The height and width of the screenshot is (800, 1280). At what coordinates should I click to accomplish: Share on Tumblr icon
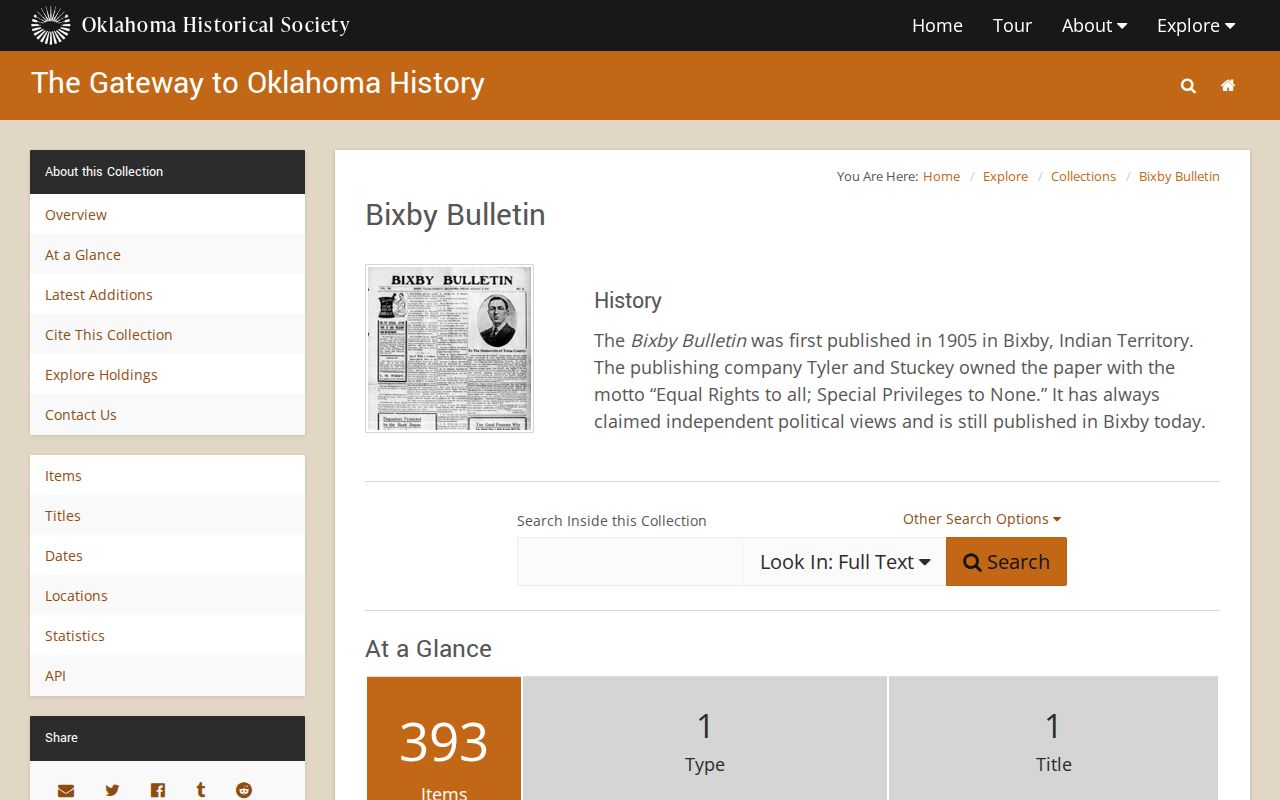pos(201,790)
